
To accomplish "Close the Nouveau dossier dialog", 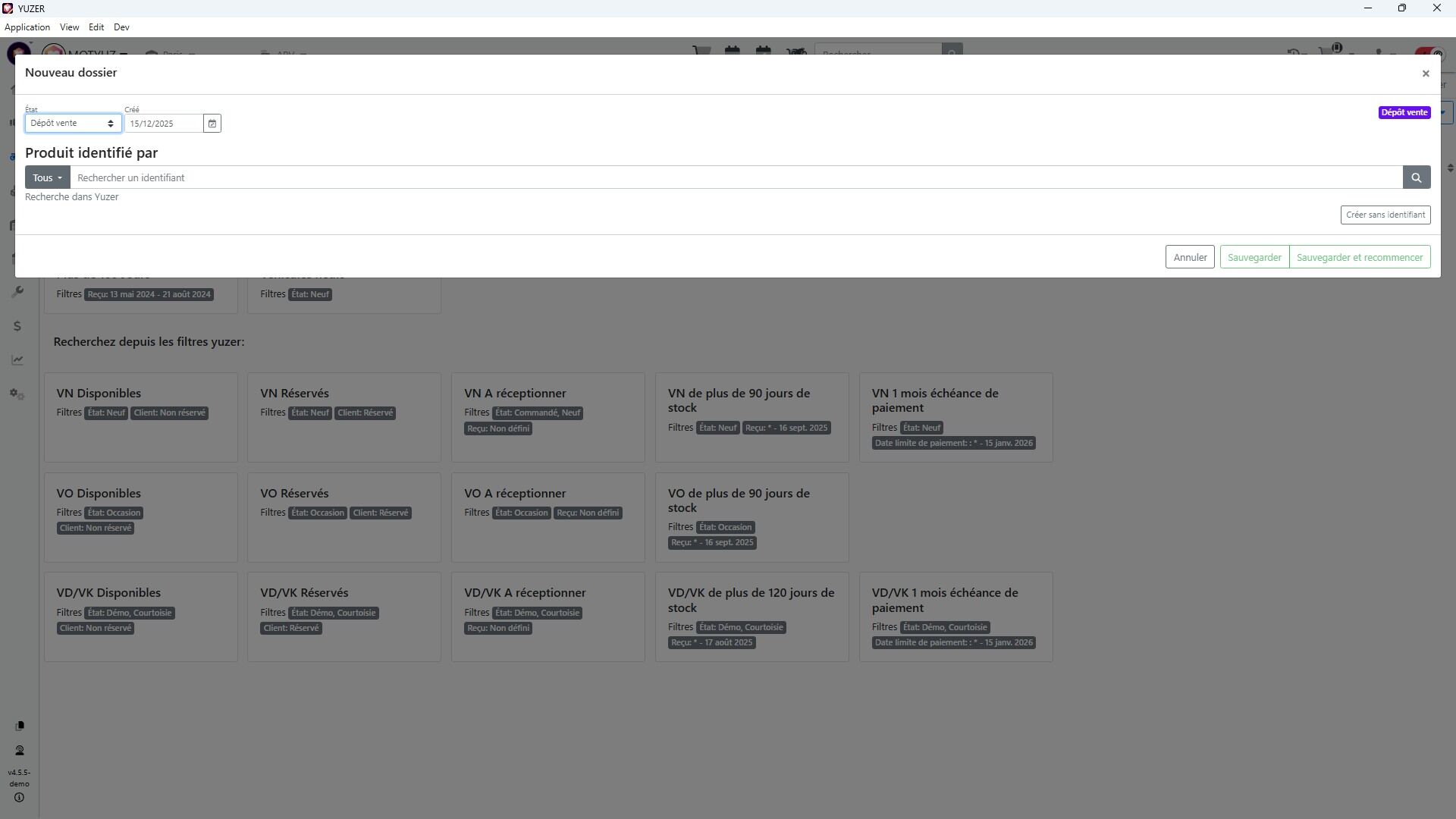I will (1425, 74).
